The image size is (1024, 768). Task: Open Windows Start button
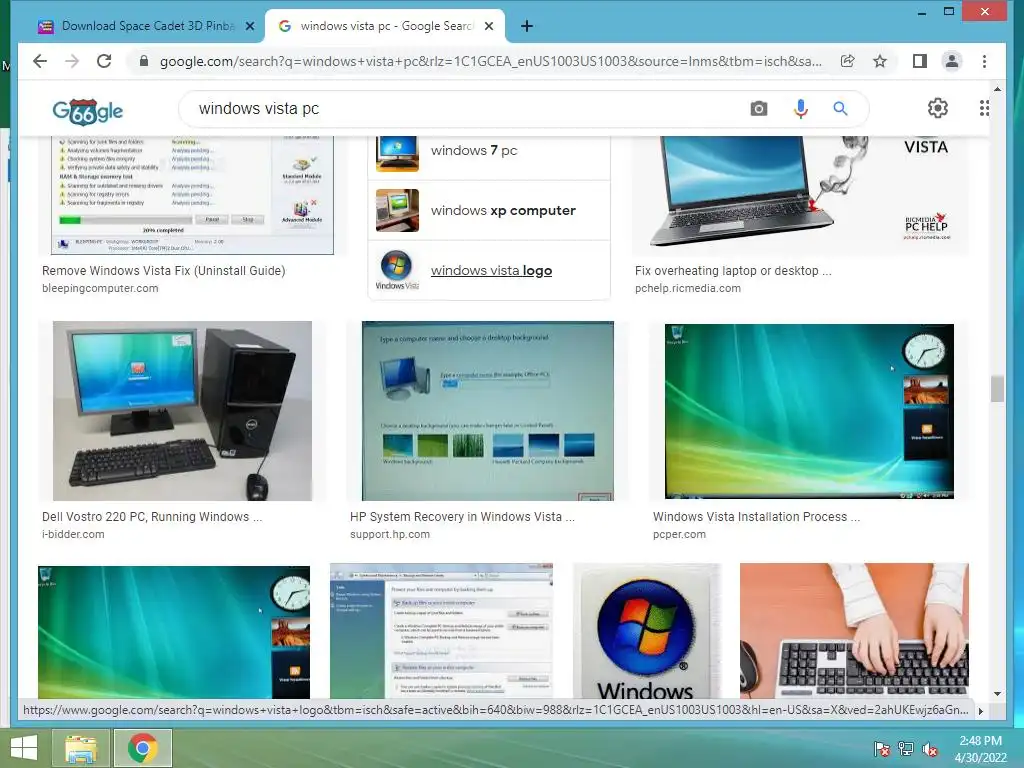[24, 748]
